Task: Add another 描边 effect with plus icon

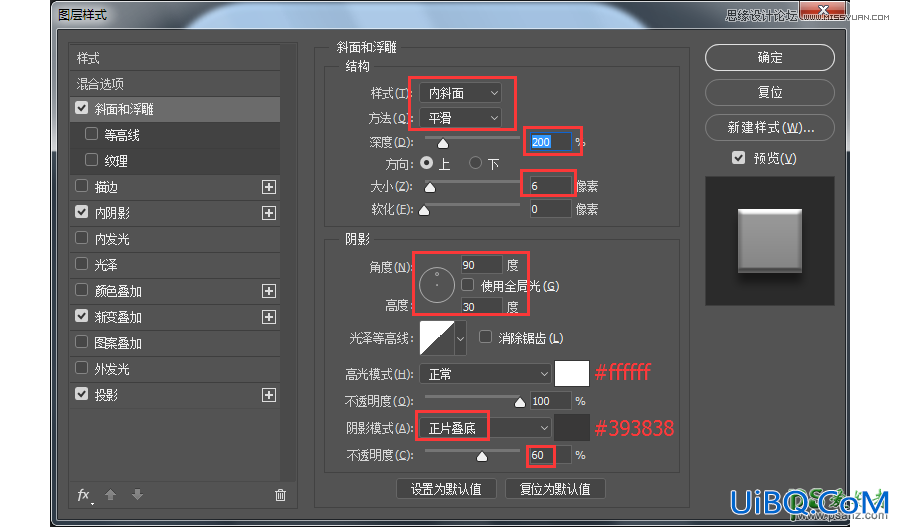Action: point(269,187)
